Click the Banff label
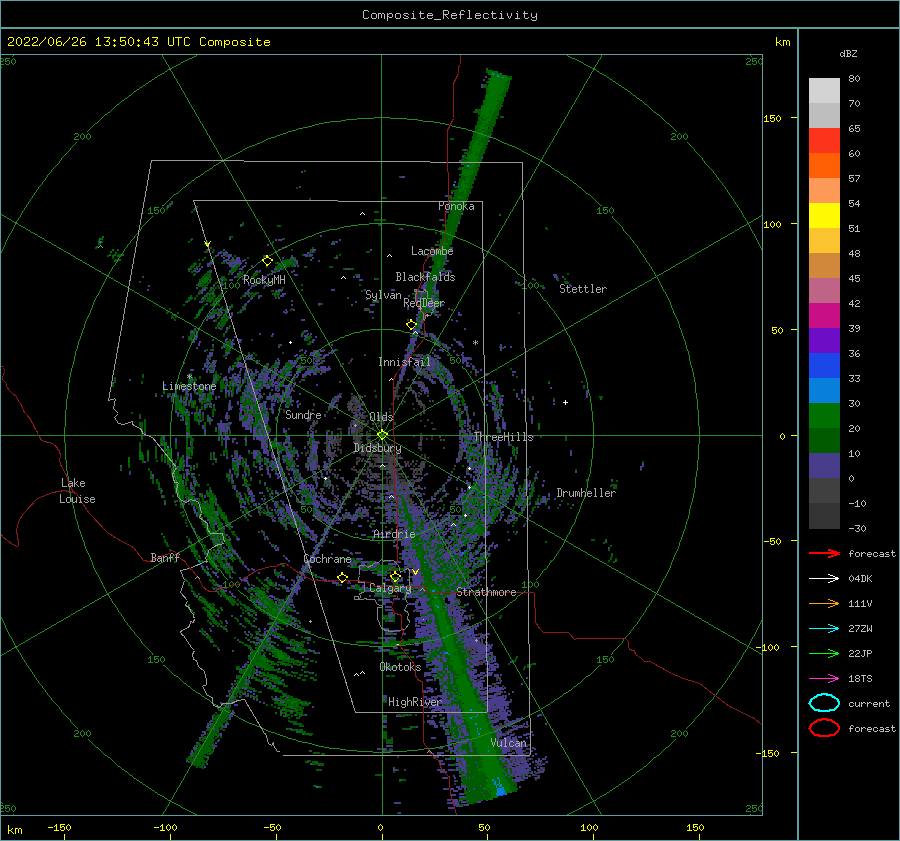Screen dimensions: 900x841 click(x=165, y=557)
